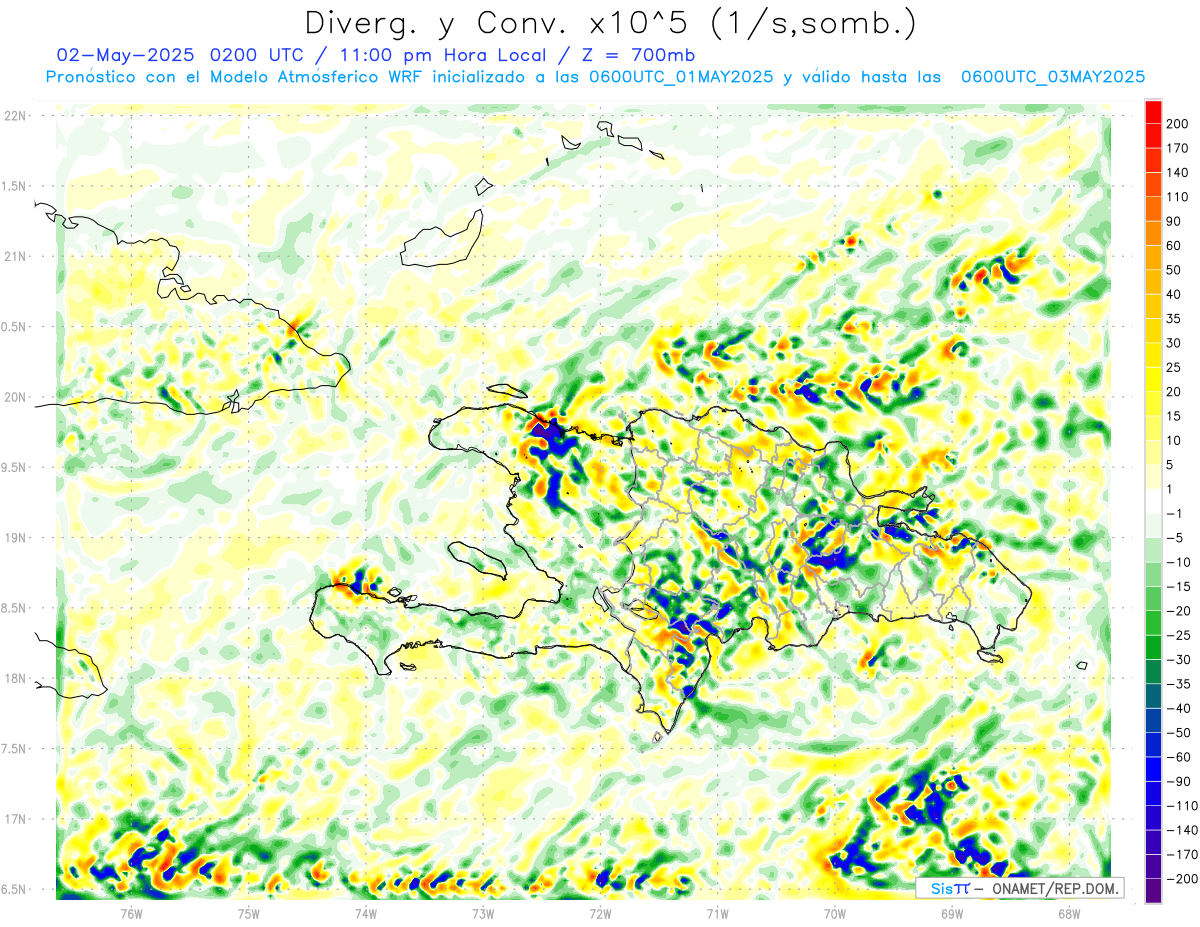Click the positive '140' color bar value
Screen dimensions: 1200x927
[x=1178, y=173]
